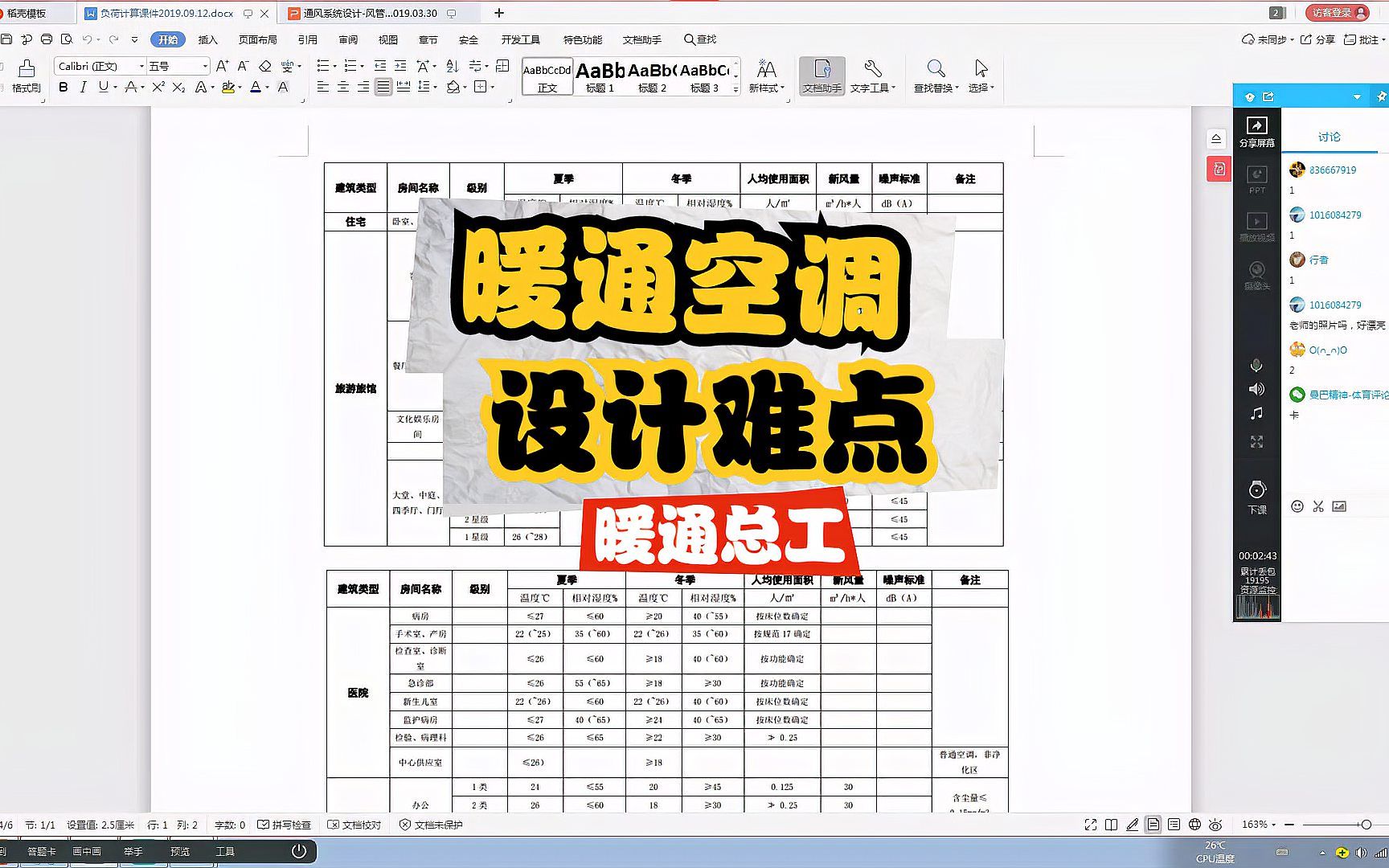Open the bullet list dropdown
This screenshot has height=868, width=1389.
(336, 66)
